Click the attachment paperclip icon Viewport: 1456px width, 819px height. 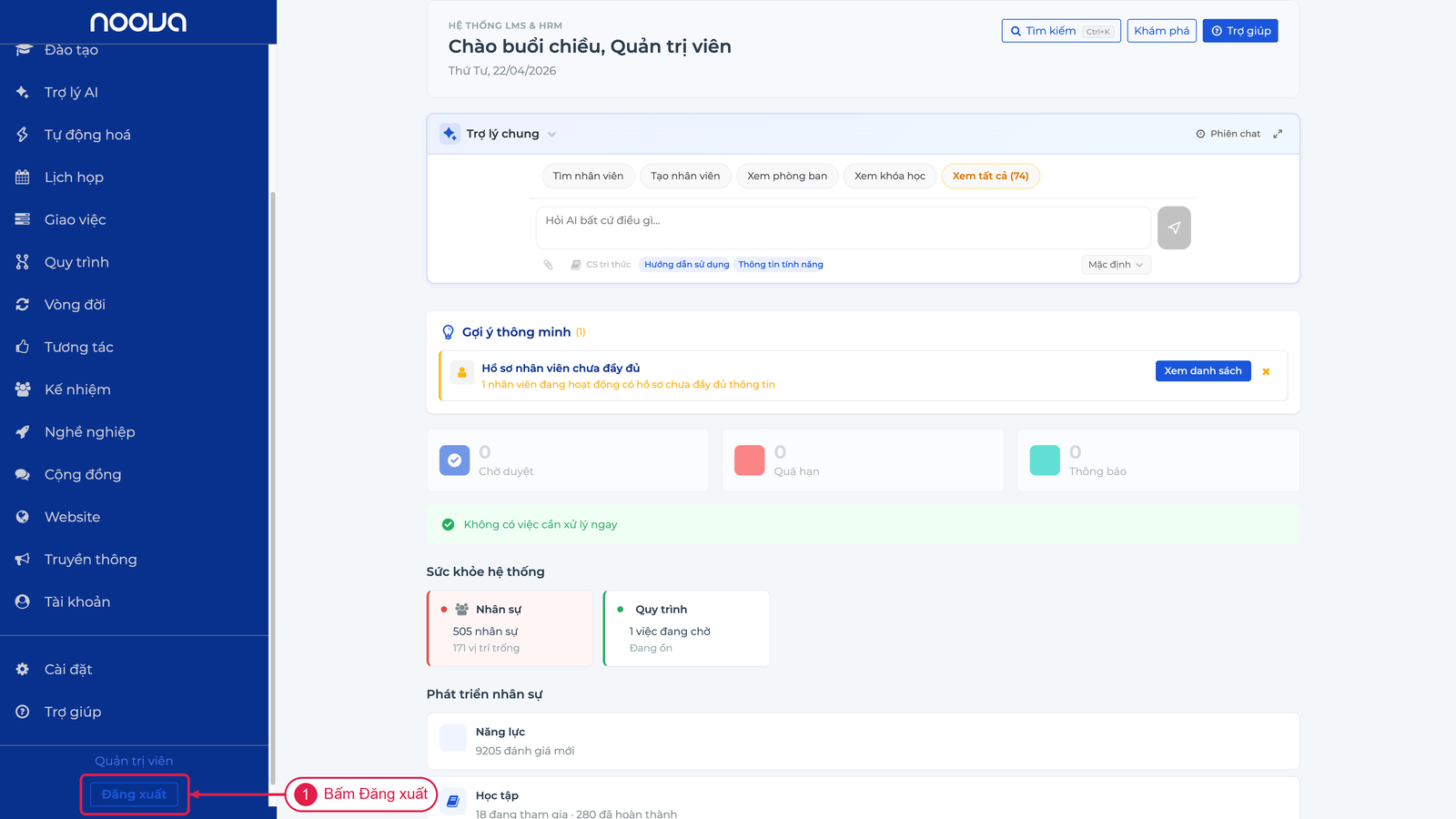(x=548, y=265)
